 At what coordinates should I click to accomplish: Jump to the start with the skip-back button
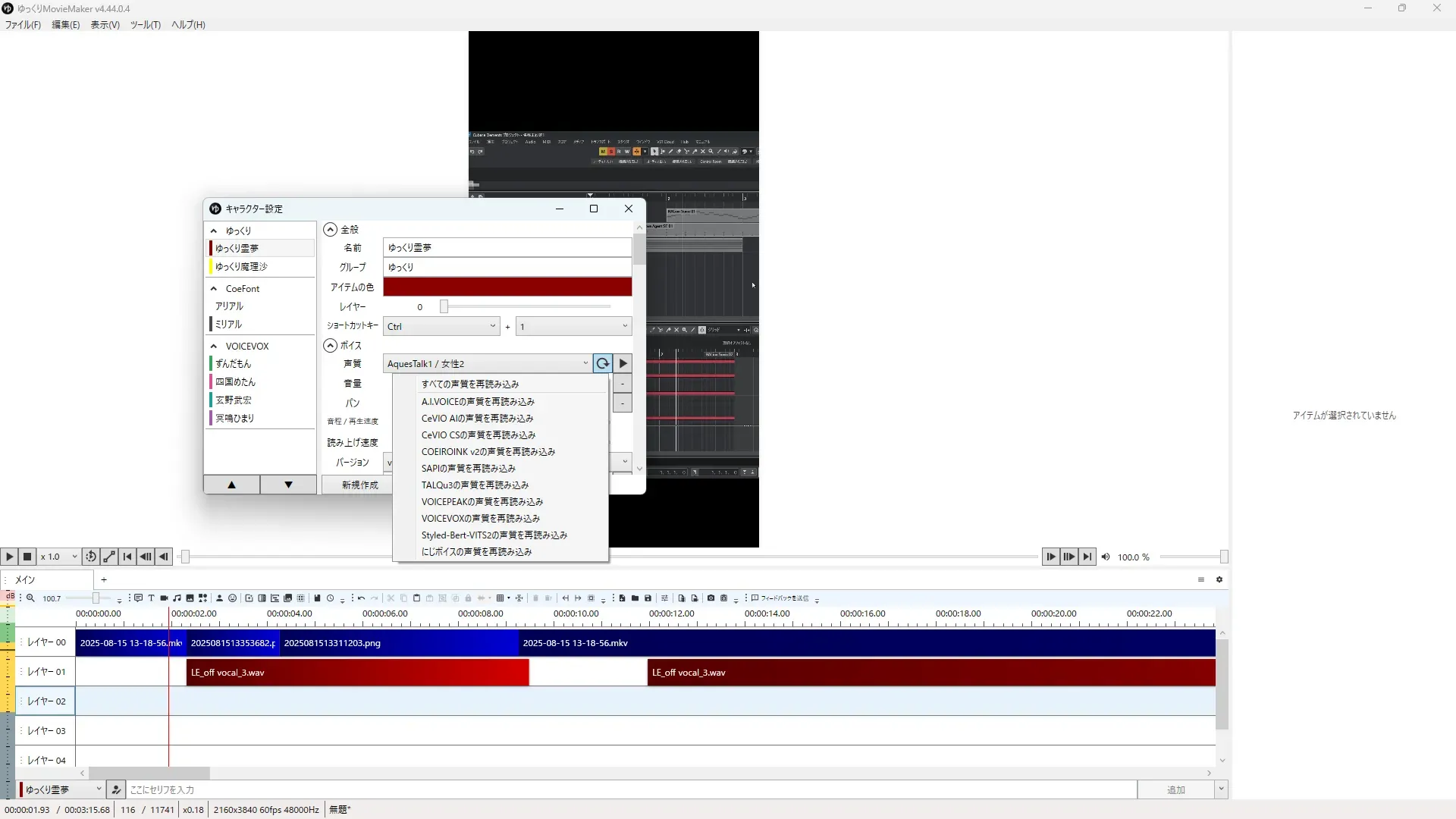[127, 557]
